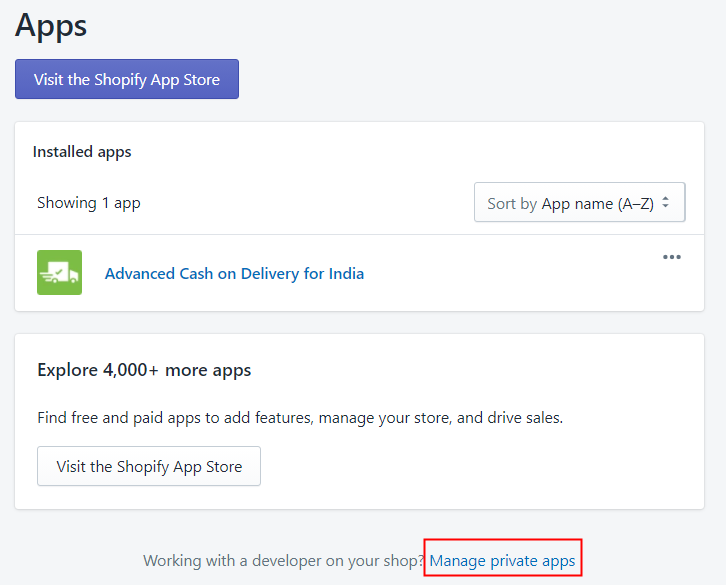Click the Showing 1 app text
726x585 pixels.
point(88,203)
